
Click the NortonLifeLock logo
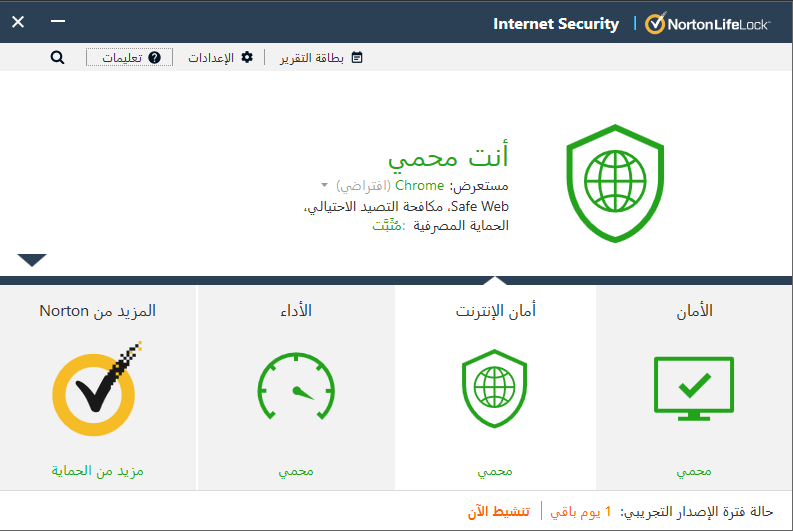708,23
